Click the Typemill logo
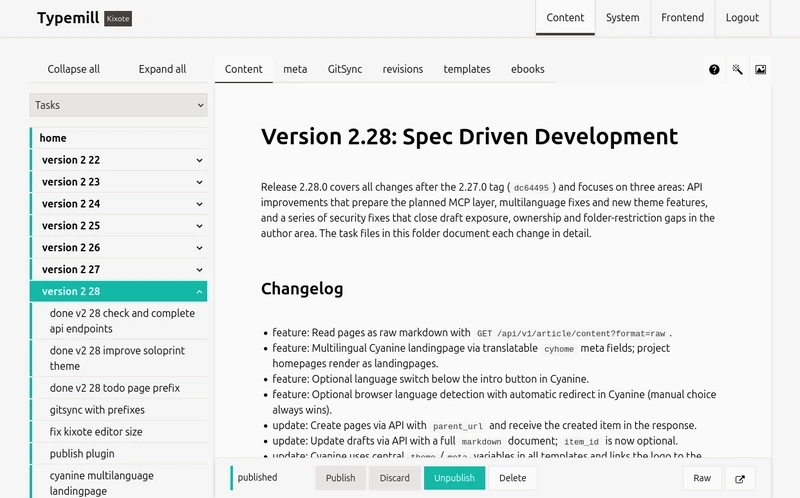The image size is (800, 498). pos(68,18)
